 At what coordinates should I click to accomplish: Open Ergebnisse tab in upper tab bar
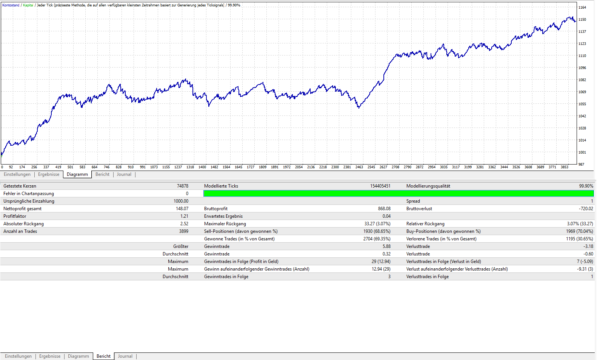point(49,174)
